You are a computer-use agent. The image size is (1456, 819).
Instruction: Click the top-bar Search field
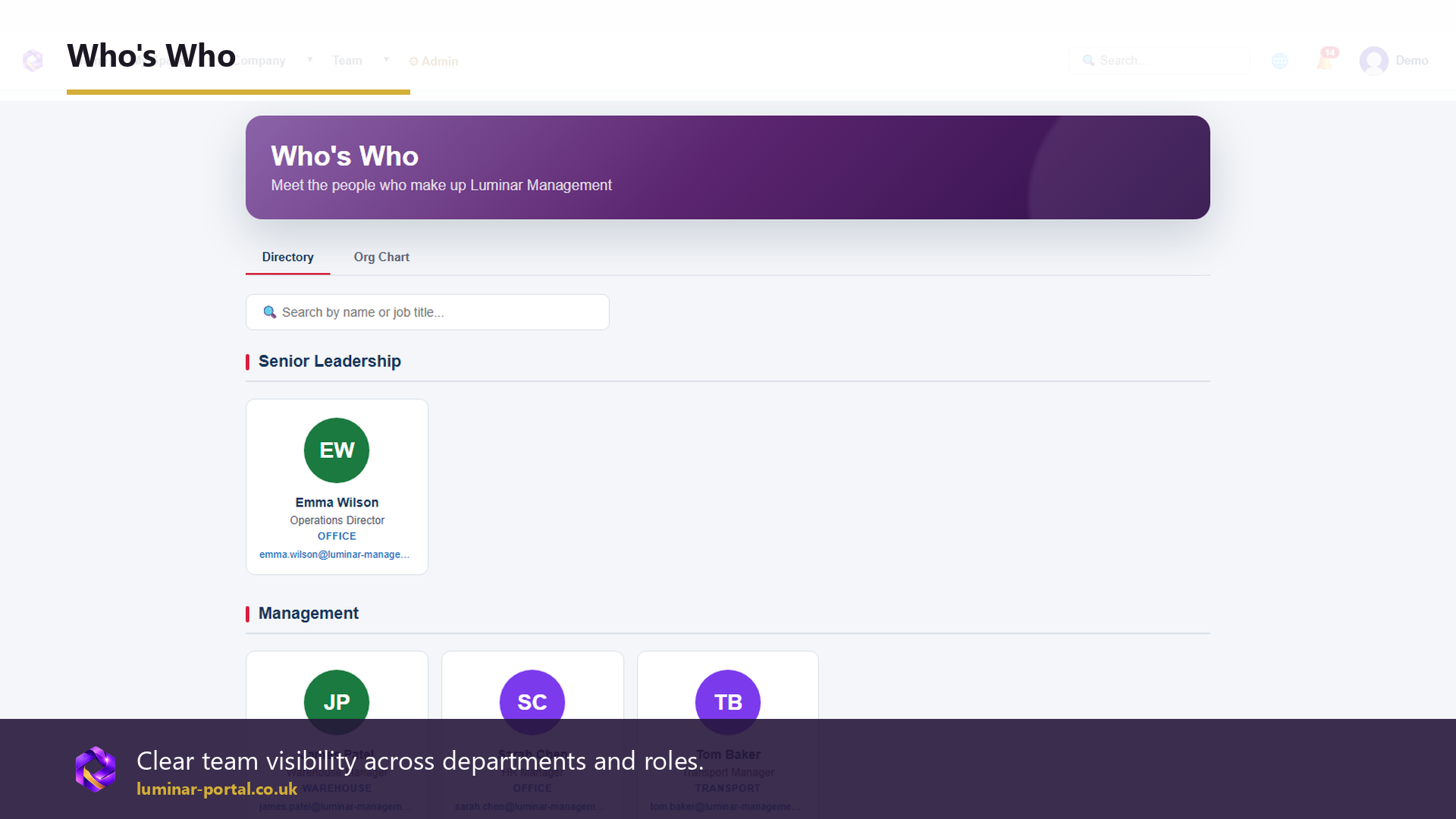coord(1159,61)
